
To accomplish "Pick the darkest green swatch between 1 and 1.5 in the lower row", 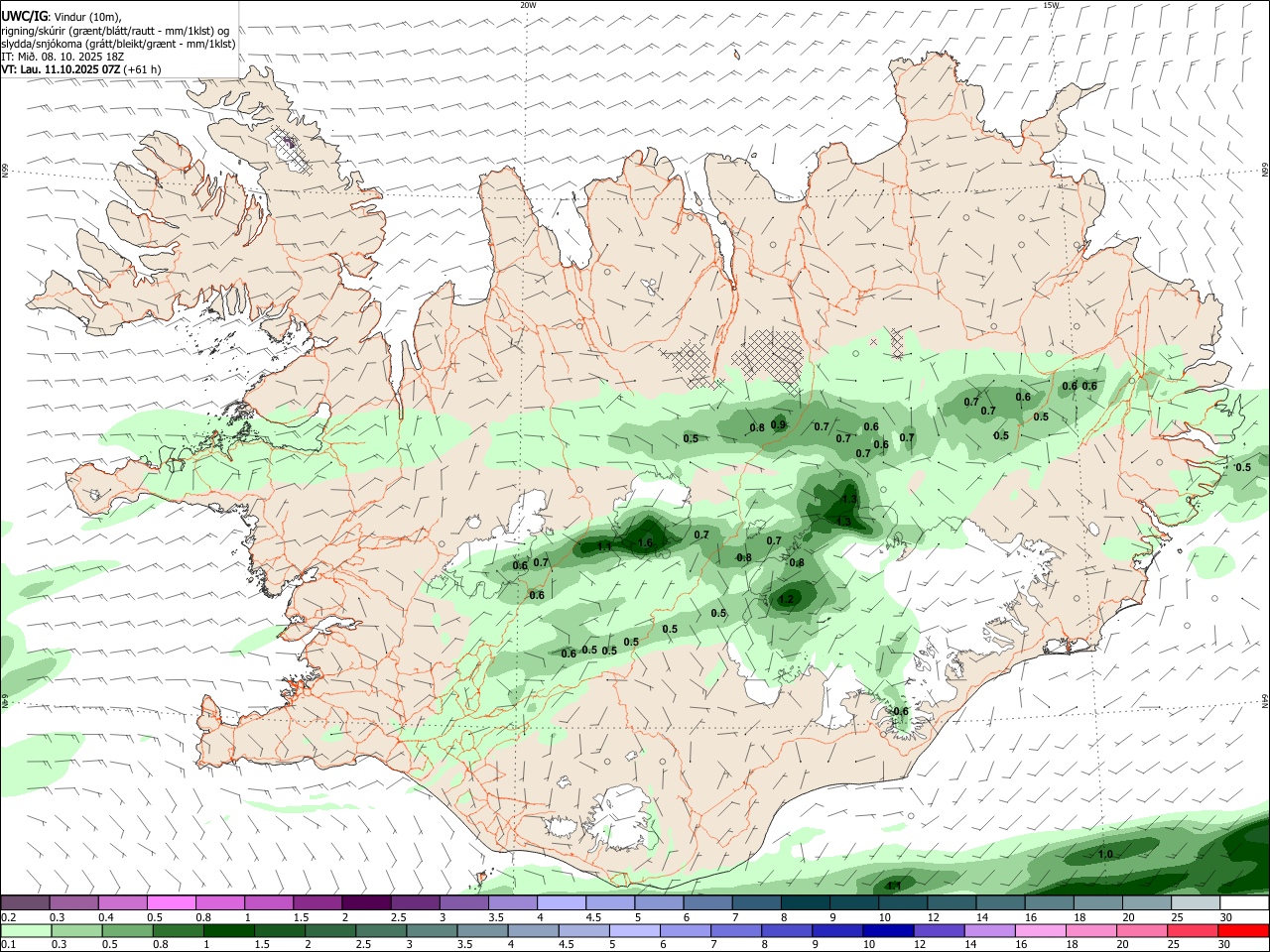I will coord(229,931).
